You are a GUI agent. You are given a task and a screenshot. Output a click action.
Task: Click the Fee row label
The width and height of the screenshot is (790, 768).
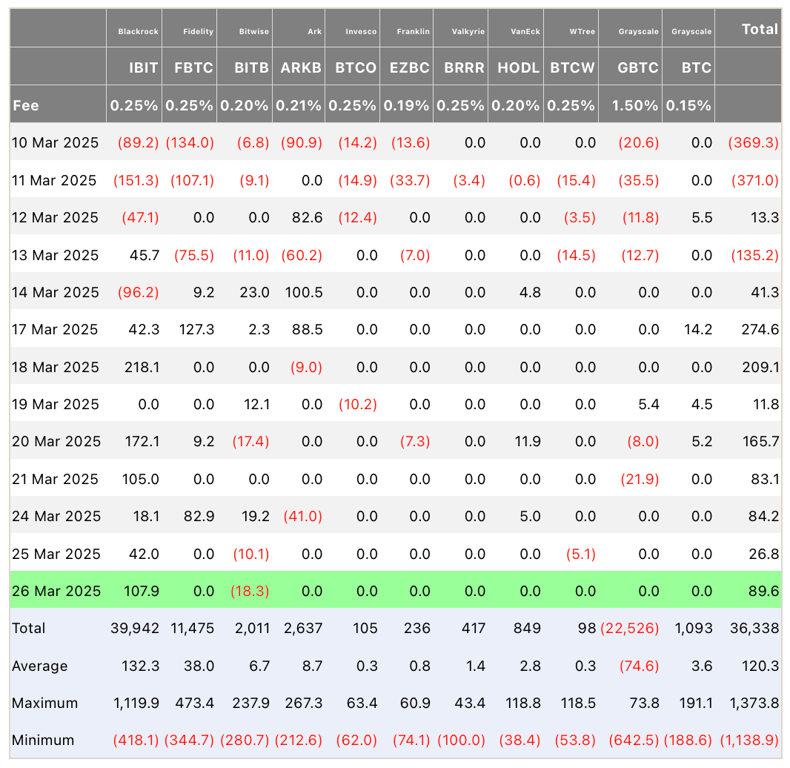click(26, 105)
